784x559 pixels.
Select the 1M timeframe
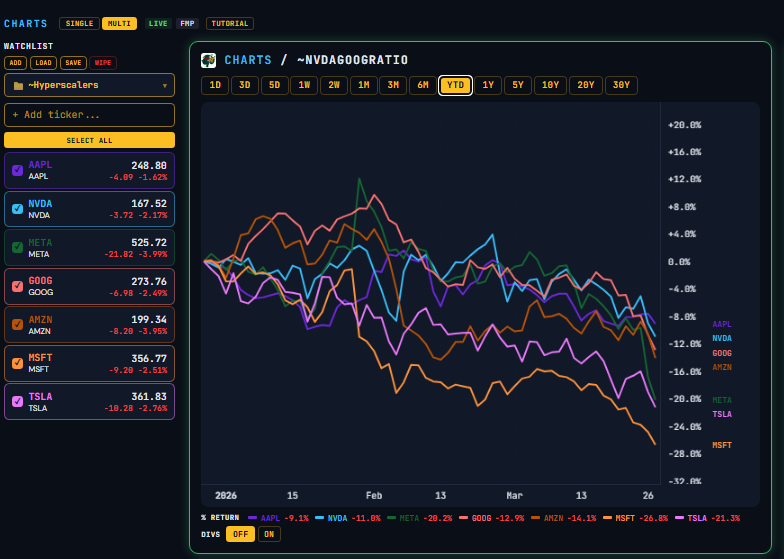coord(364,85)
